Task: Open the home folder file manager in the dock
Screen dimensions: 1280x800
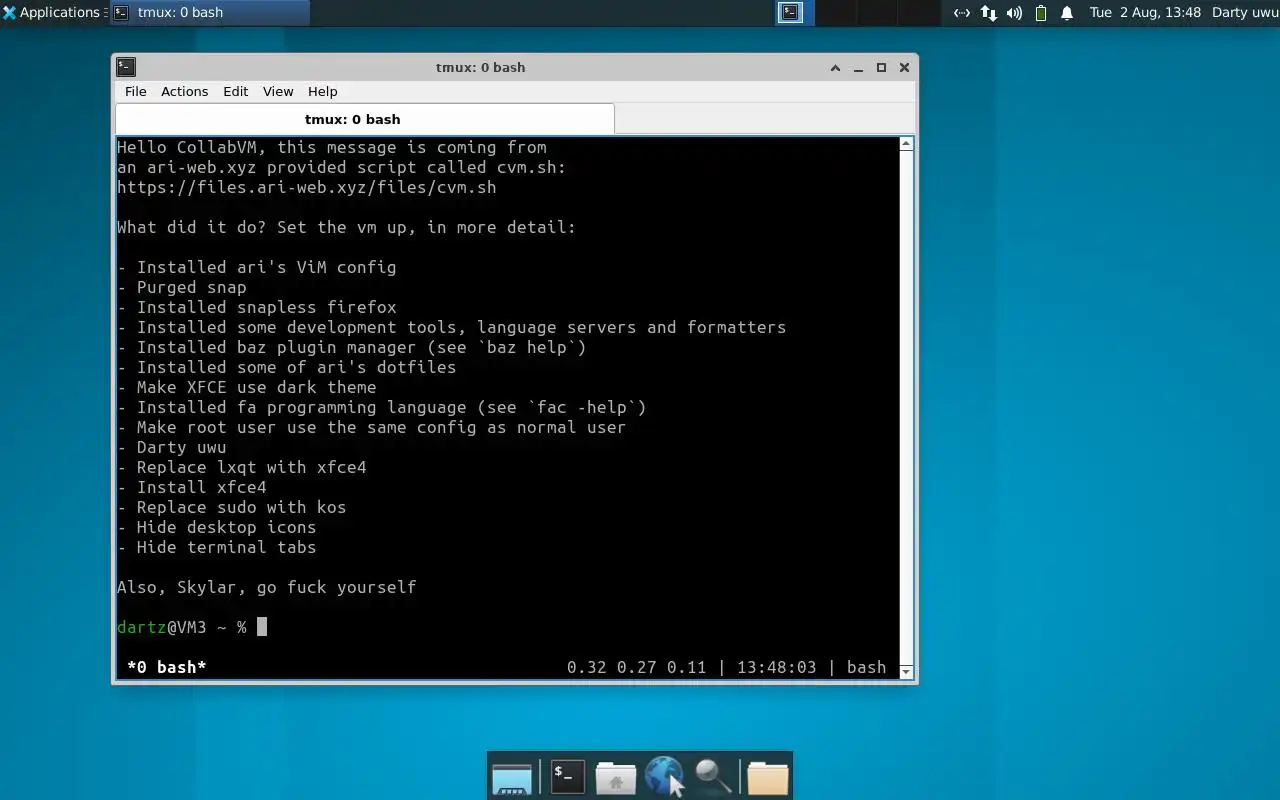Action: click(x=616, y=777)
